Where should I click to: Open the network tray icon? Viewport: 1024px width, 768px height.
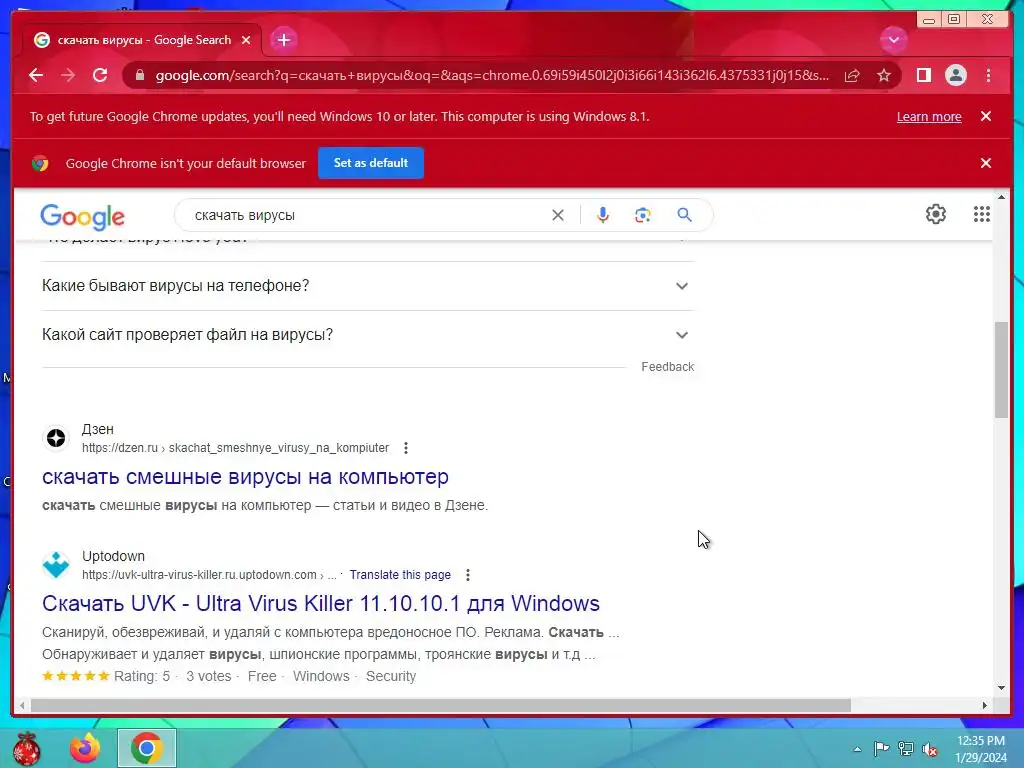point(905,749)
